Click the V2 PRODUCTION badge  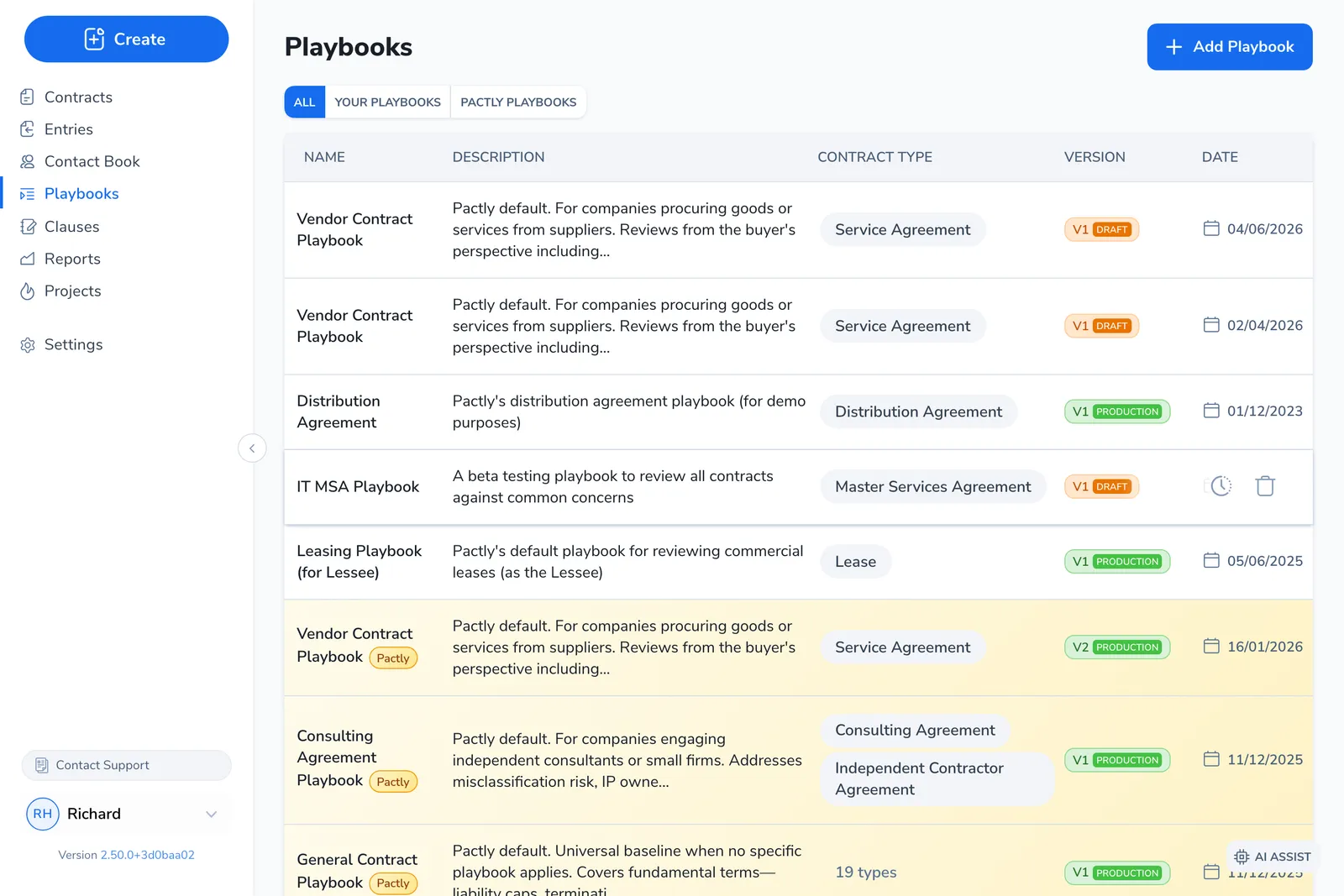[x=1116, y=647]
